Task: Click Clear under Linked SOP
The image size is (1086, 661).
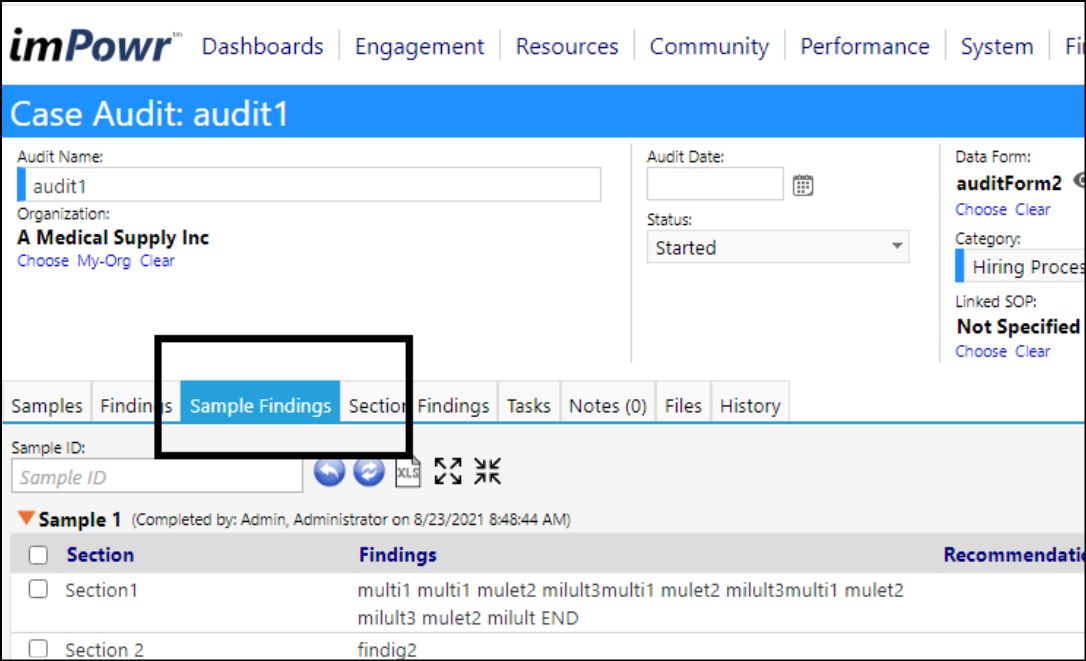Action: coord(1033,351)
